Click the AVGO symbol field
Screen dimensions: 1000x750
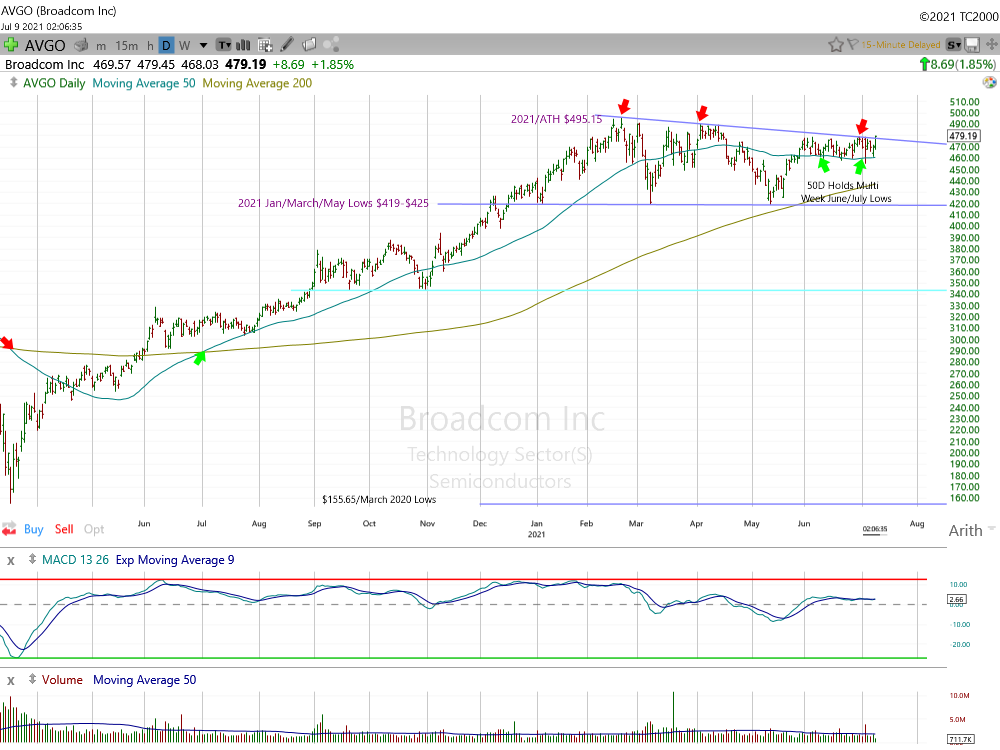(45, 45)
